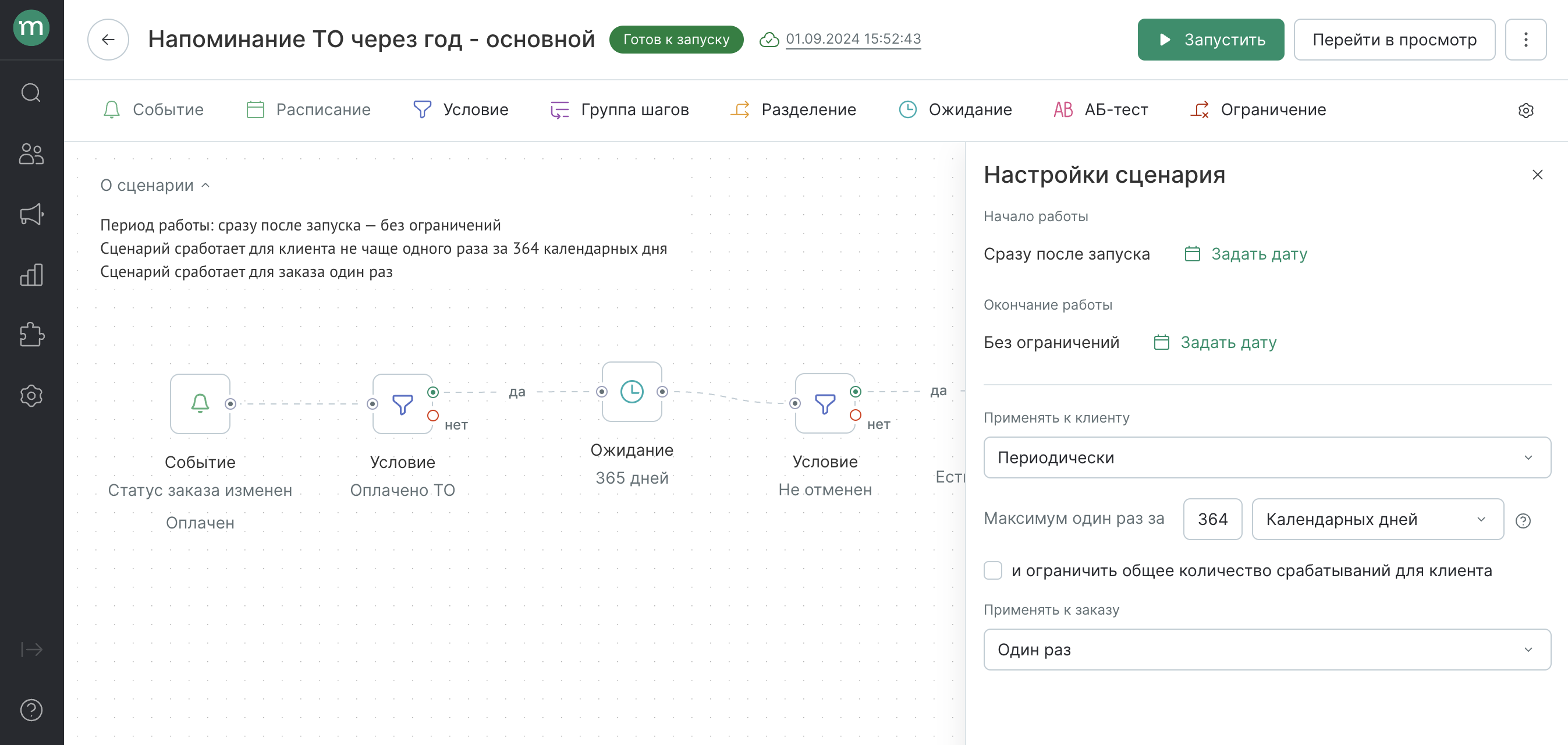The width and height of the screenshot is (1568, 745).
Task: Close the scenario settings panel
Action: pyautogui.click(x=1537, y=175)
